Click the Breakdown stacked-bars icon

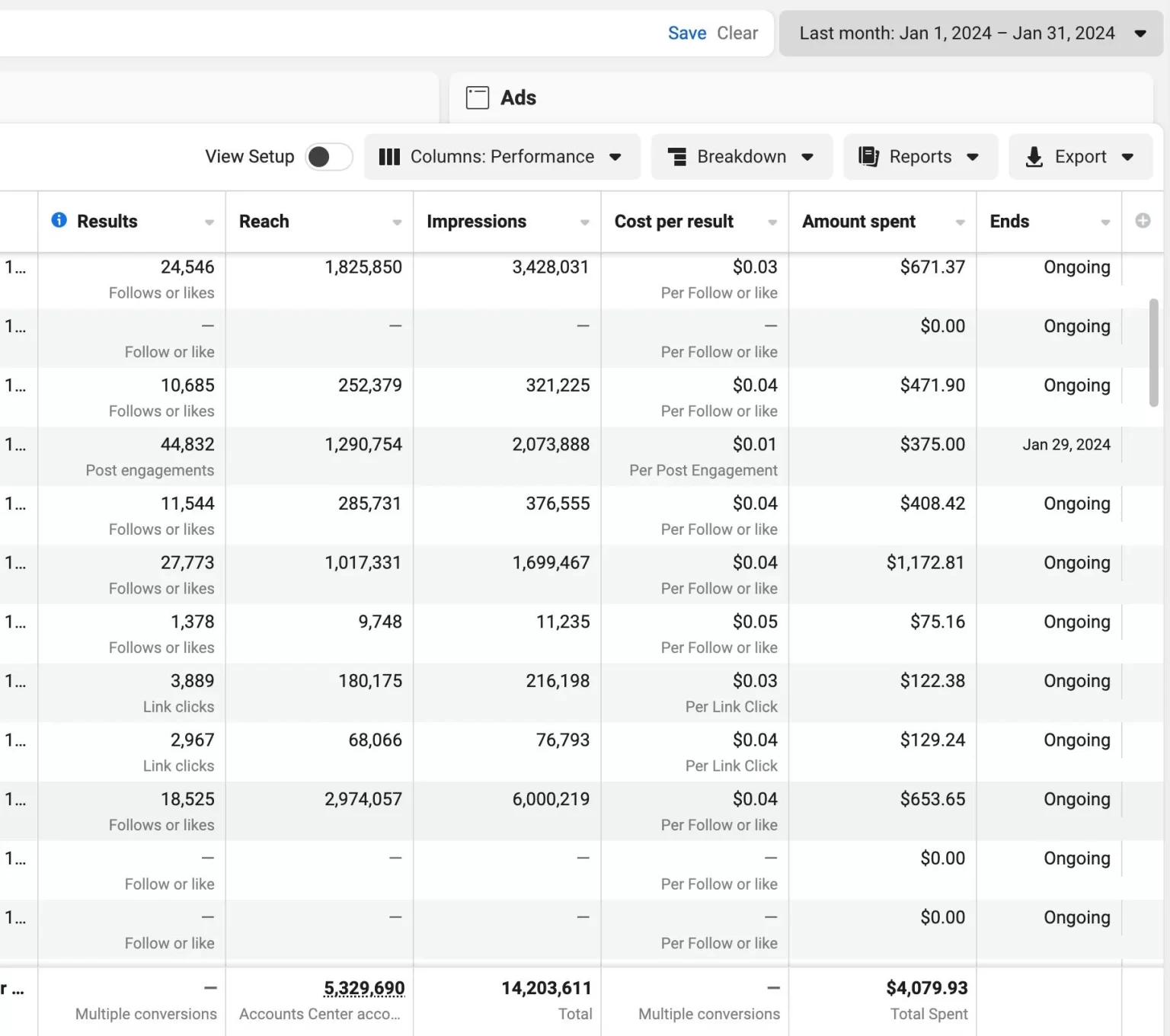pos(676,157)
